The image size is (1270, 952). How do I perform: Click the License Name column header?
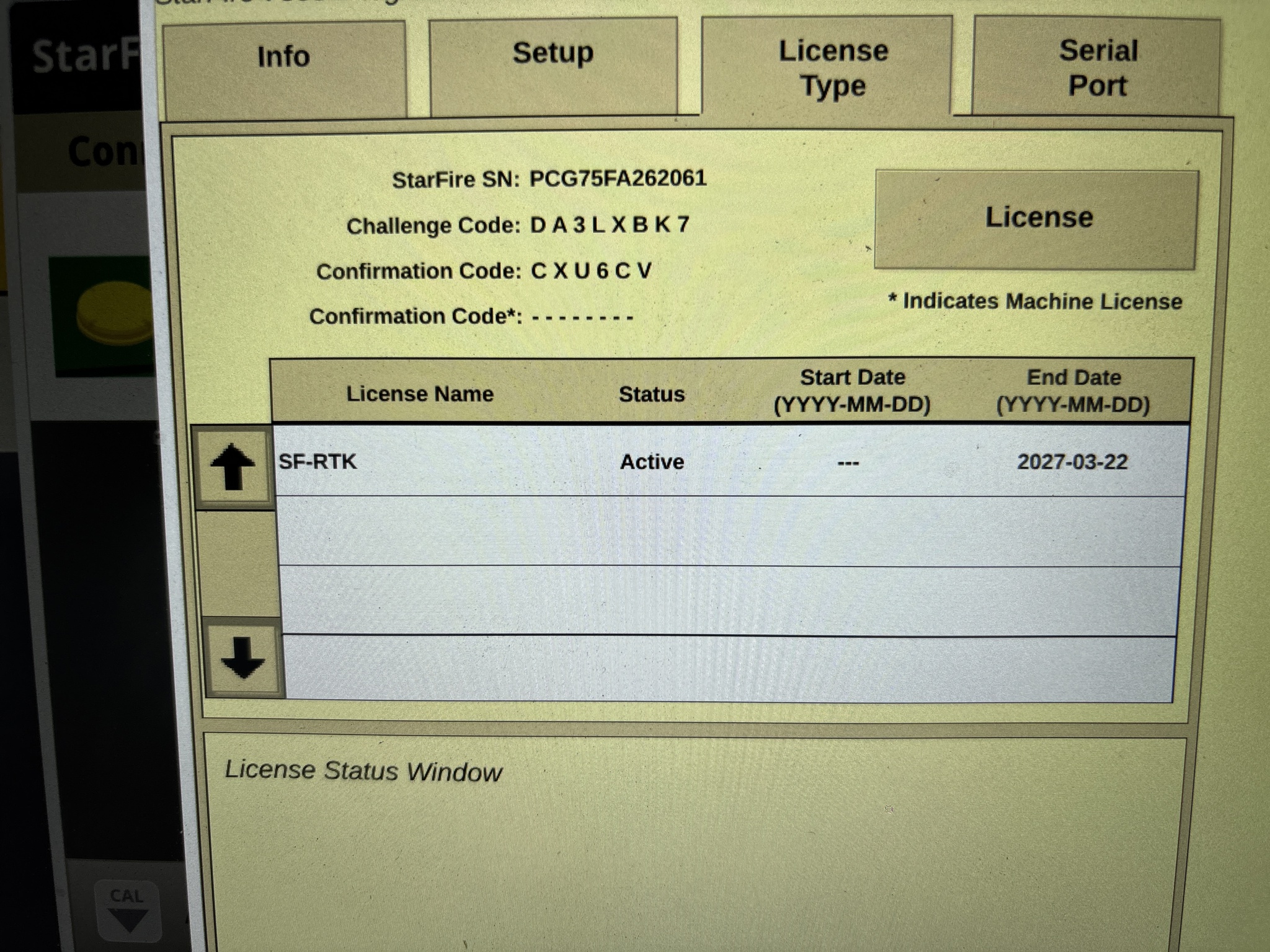(x=420, y=394)
